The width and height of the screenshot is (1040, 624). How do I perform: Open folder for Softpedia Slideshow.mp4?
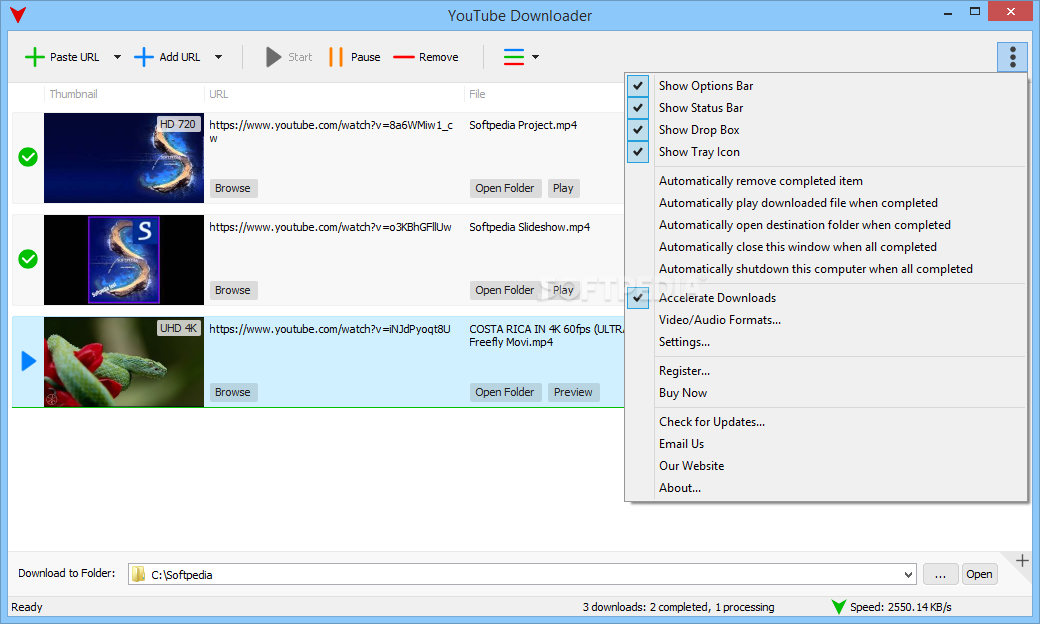click(x=505, y=290)
